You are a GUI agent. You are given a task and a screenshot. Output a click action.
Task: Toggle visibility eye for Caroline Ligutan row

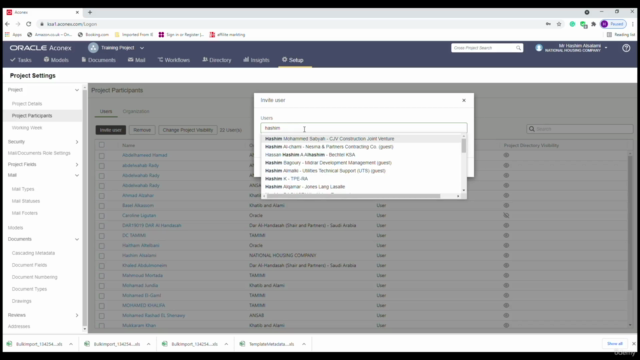tap(506, 216)
